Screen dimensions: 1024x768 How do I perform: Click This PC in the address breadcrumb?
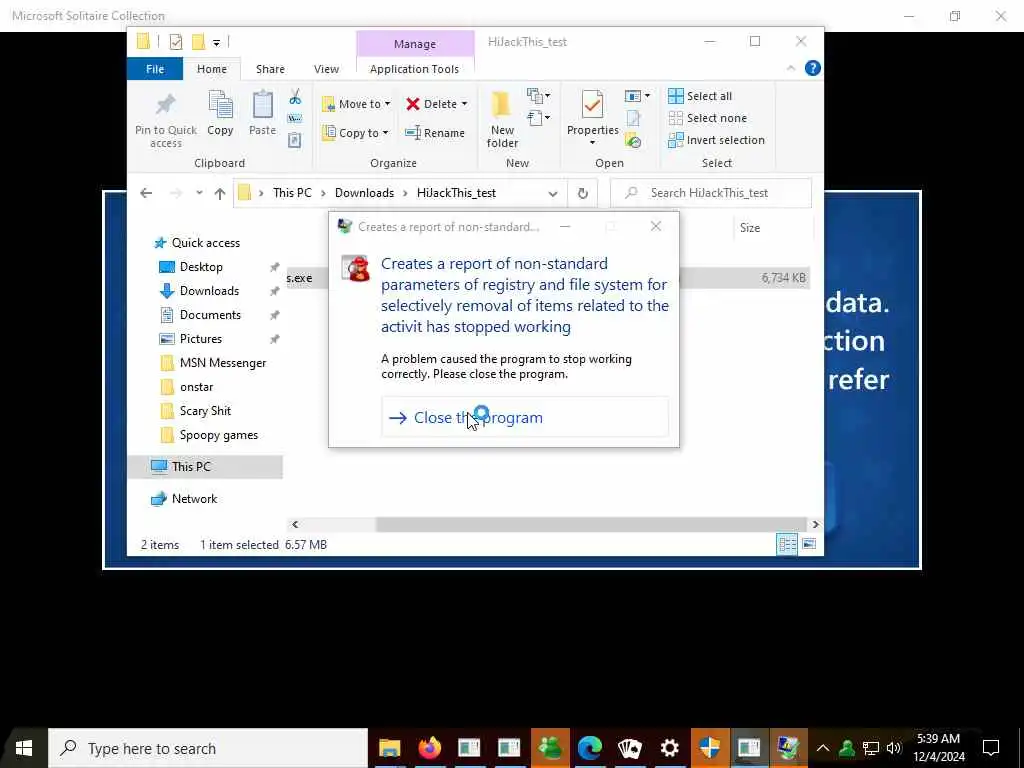(x=292, y=193)
